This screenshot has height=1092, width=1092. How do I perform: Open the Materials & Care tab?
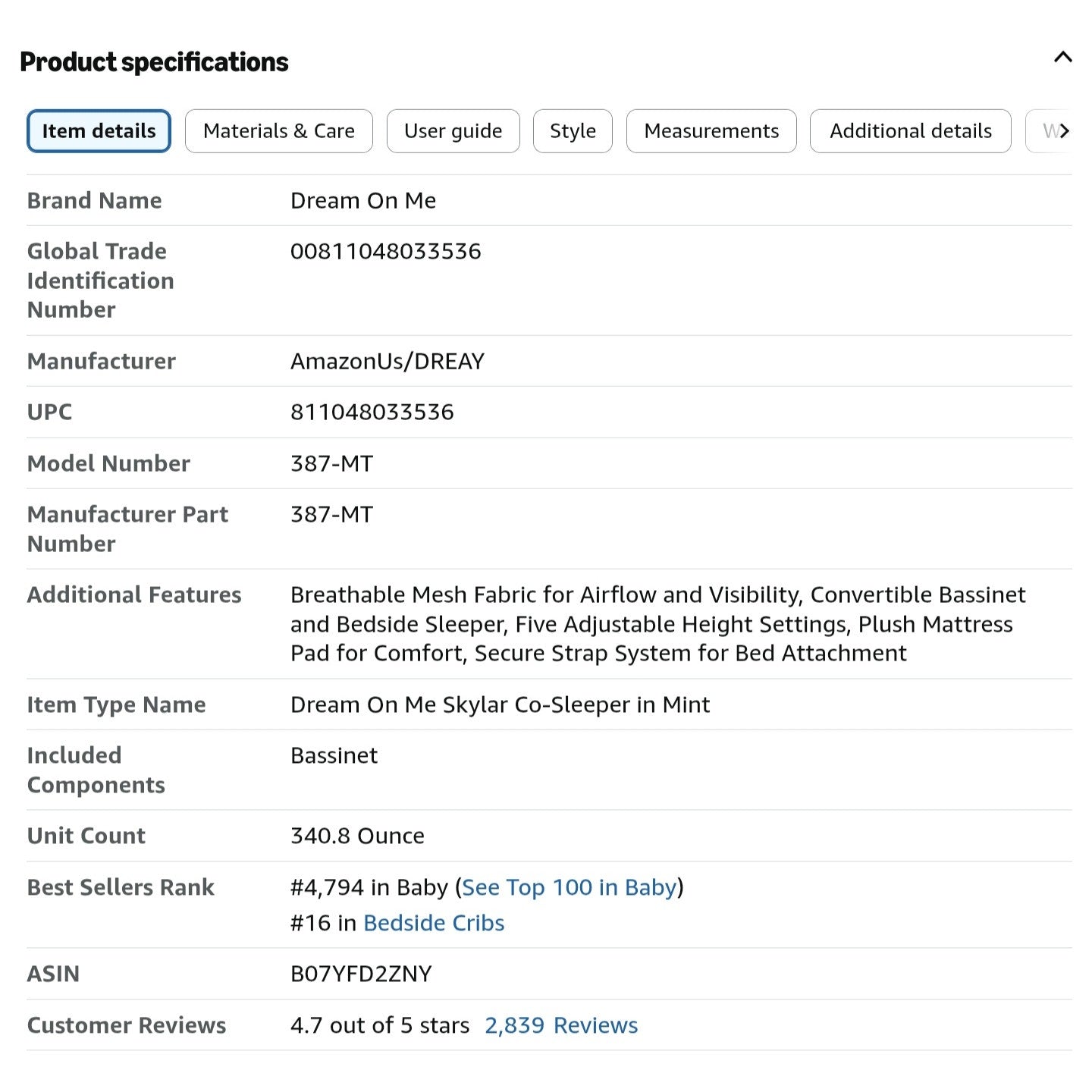click(x=278, y=131)
